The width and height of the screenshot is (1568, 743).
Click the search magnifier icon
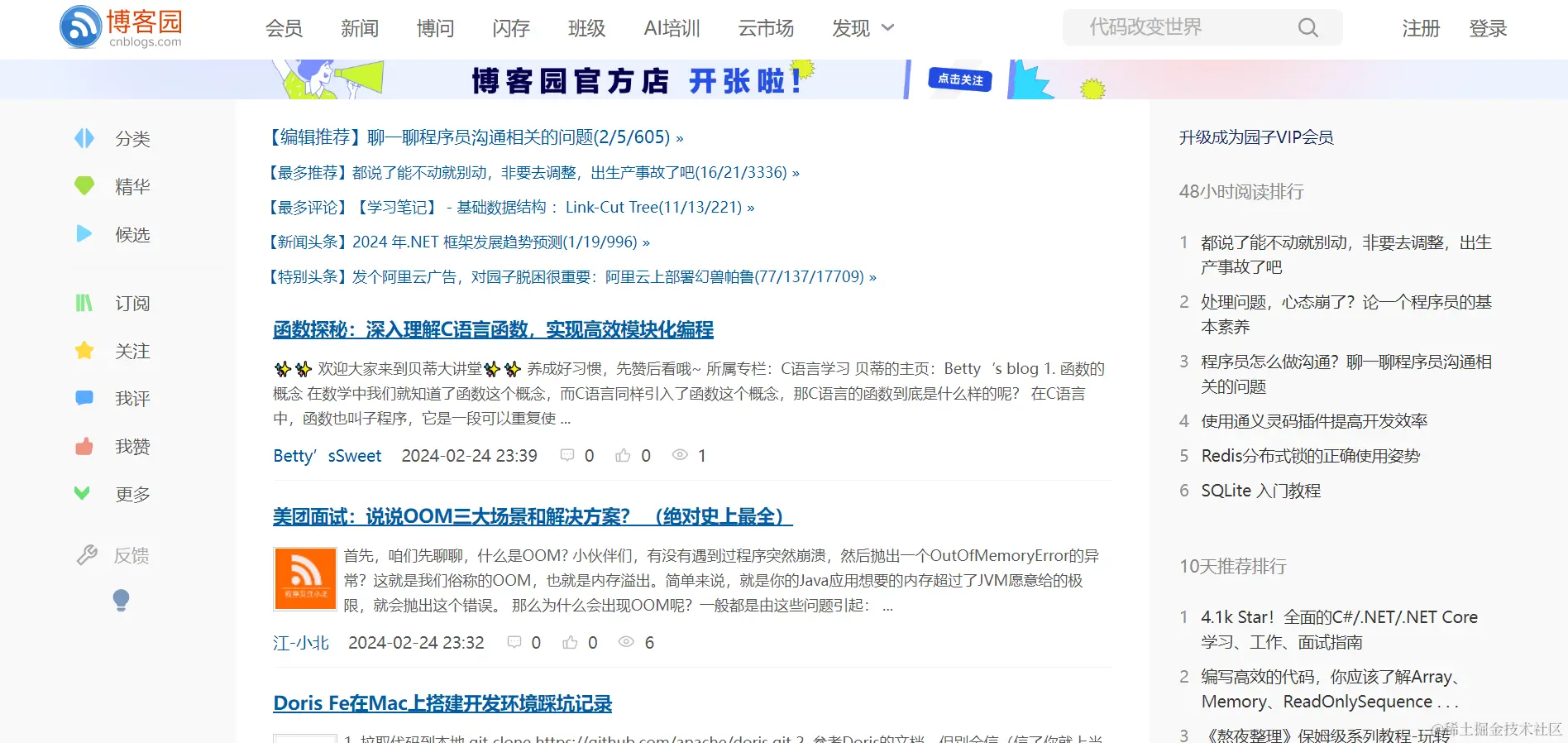[1307, 28]
